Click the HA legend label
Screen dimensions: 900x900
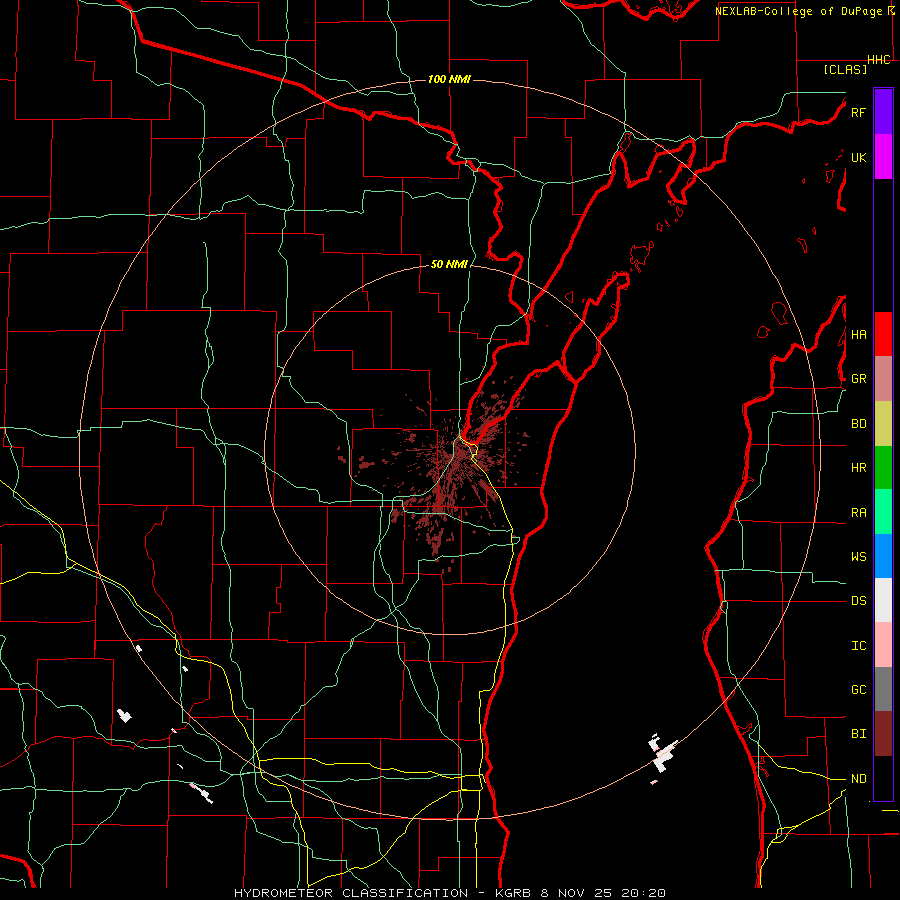[x=858, y=335]
